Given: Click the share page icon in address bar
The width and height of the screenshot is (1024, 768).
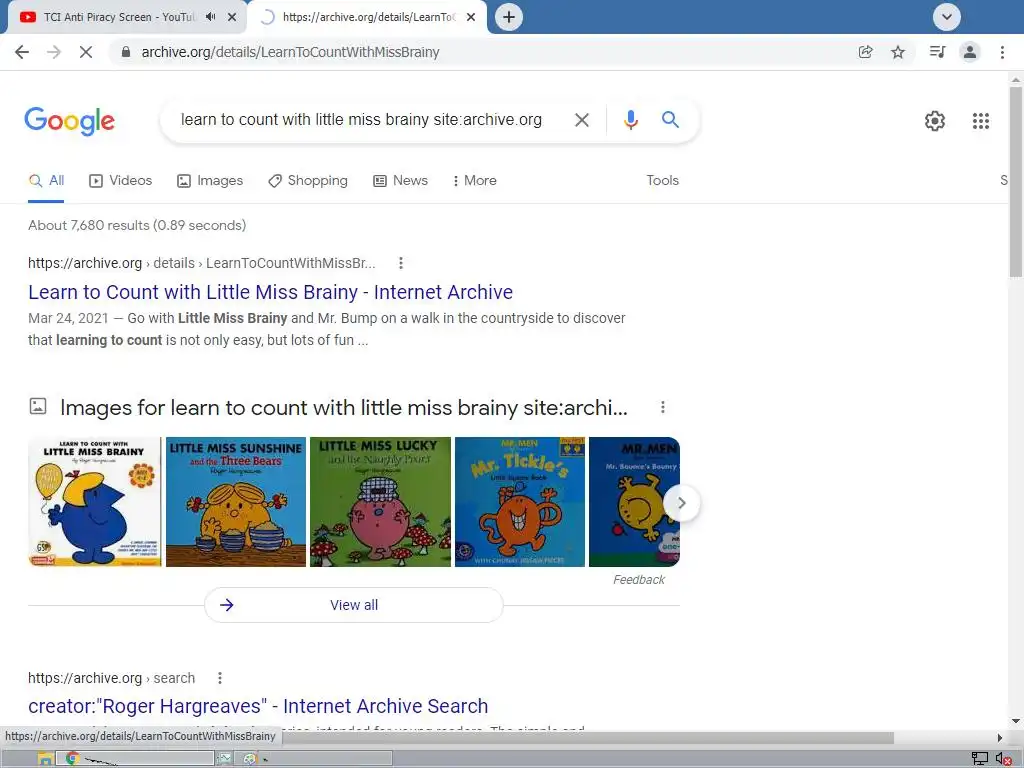Looking at the screenshot, I should [865, 52].
